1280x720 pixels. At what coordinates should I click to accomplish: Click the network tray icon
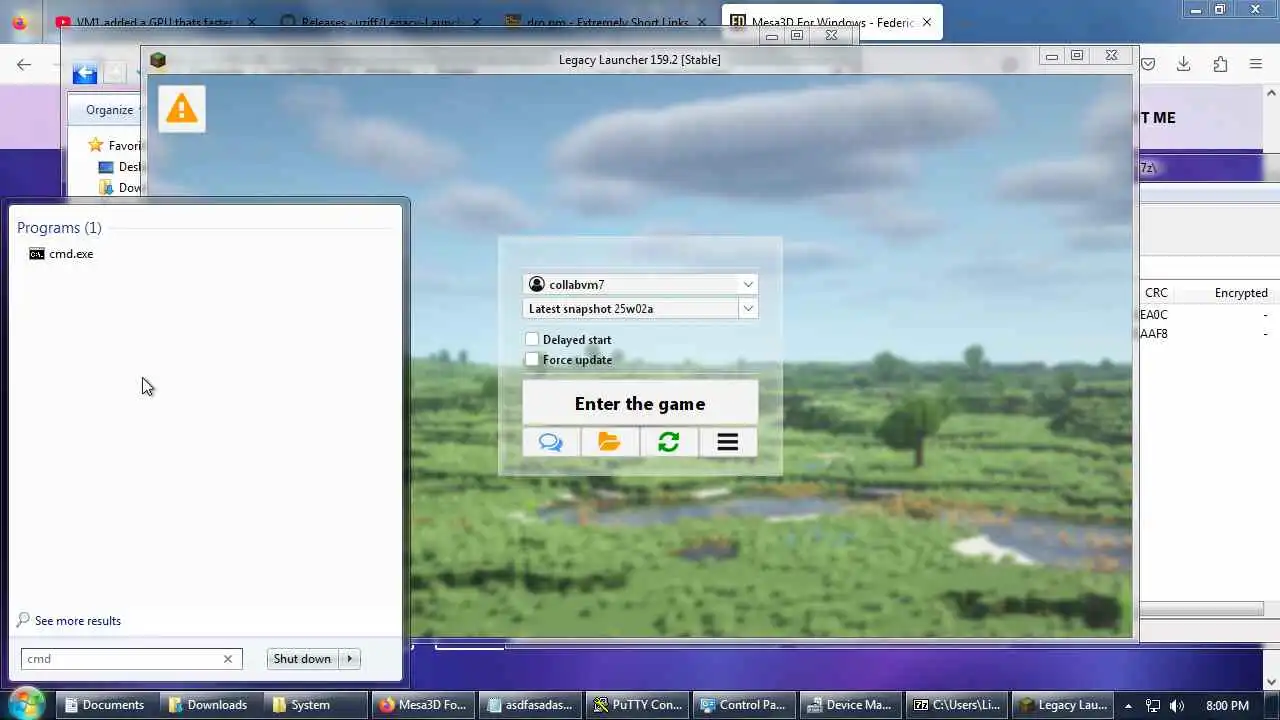coord(1153,705)
